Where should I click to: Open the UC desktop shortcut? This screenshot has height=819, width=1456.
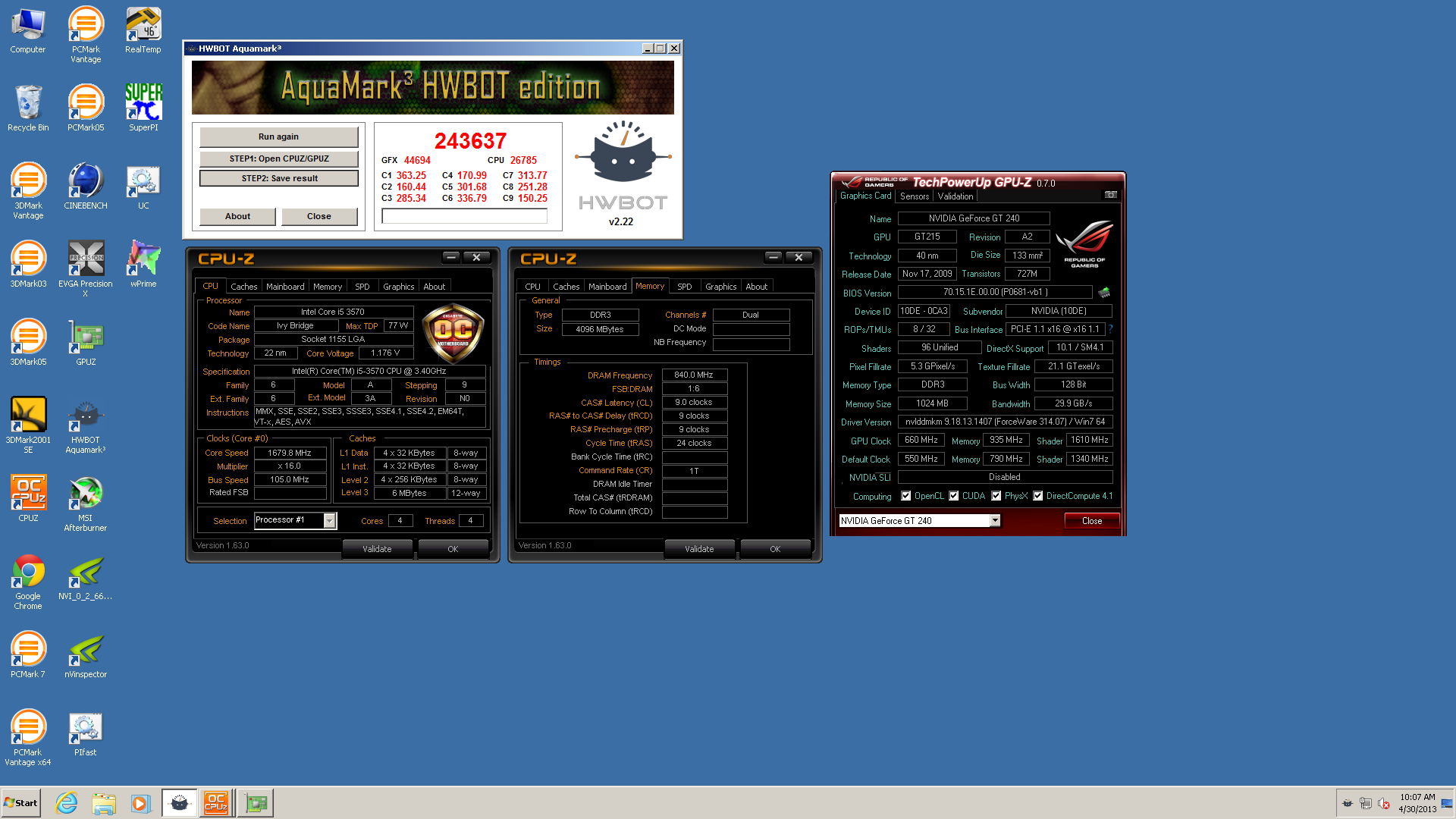pyautogui.click(x=143, y=187)
